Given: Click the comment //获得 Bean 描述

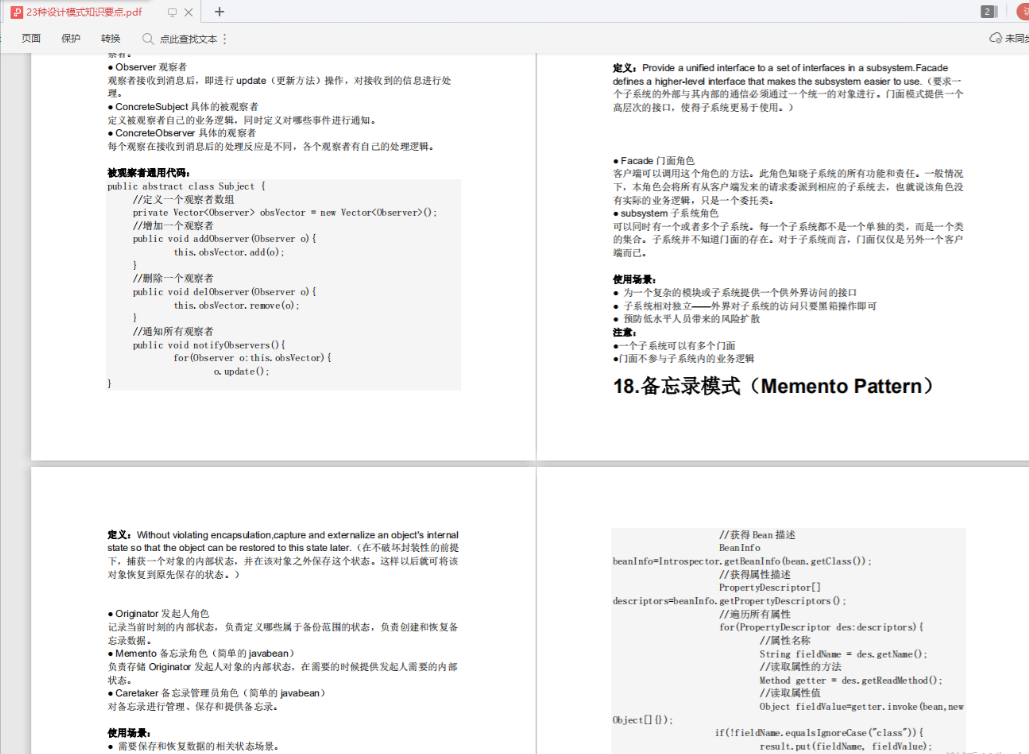Looking at the screenshot, I should [757, 535].
